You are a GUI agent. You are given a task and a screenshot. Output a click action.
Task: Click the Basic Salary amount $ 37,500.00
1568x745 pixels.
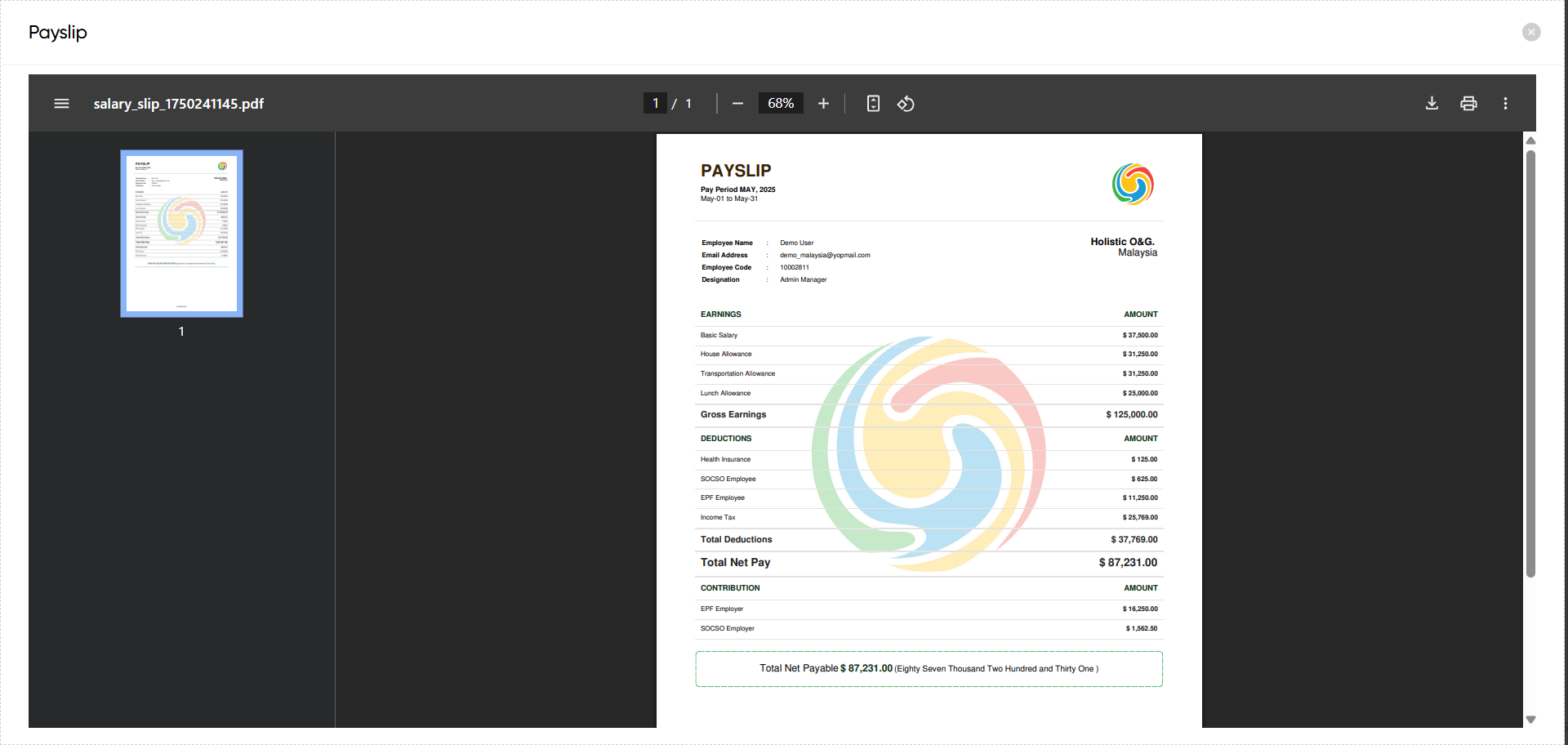click(x=1140, y=335)
